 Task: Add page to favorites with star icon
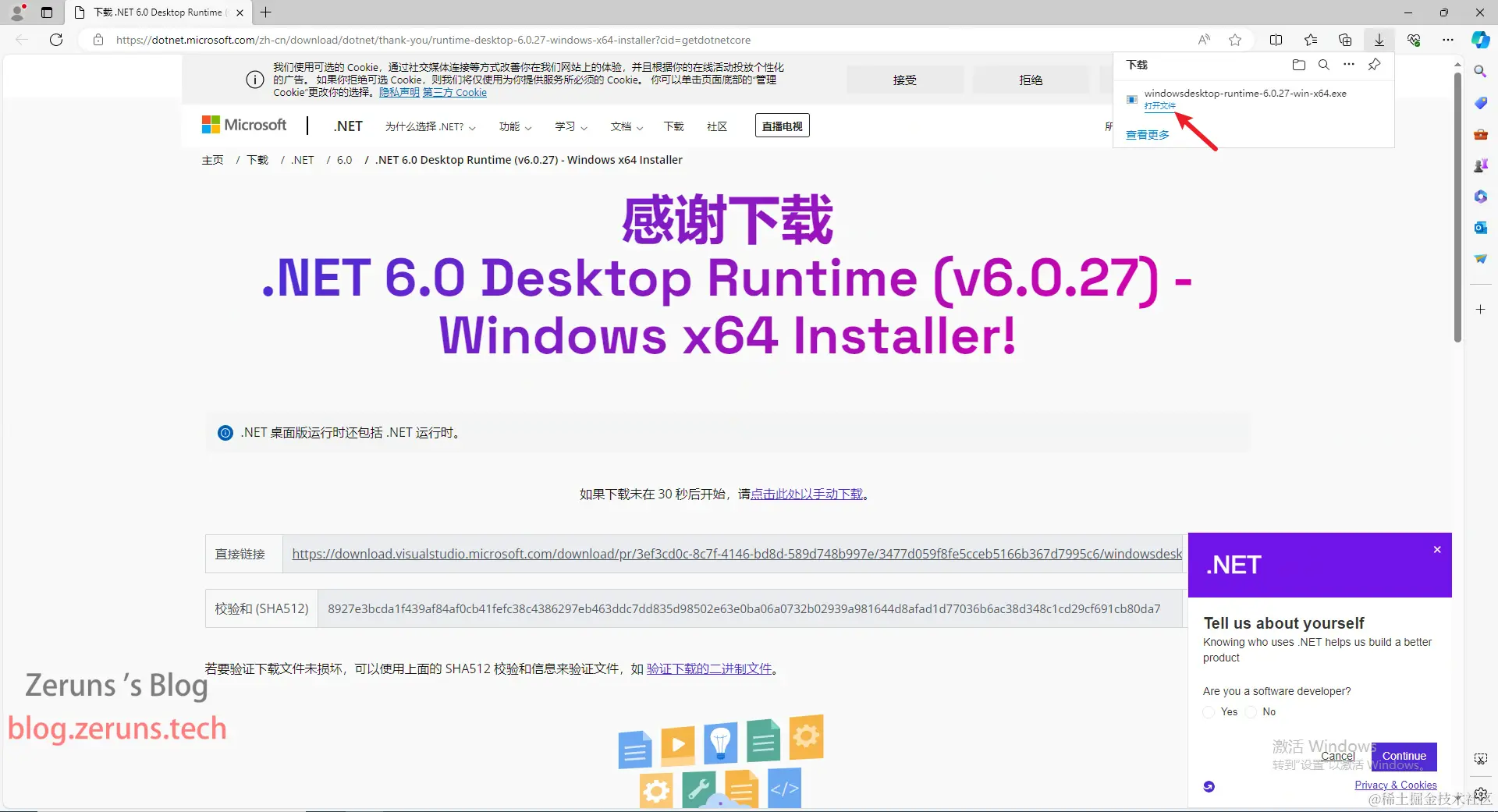(1235, 40)
